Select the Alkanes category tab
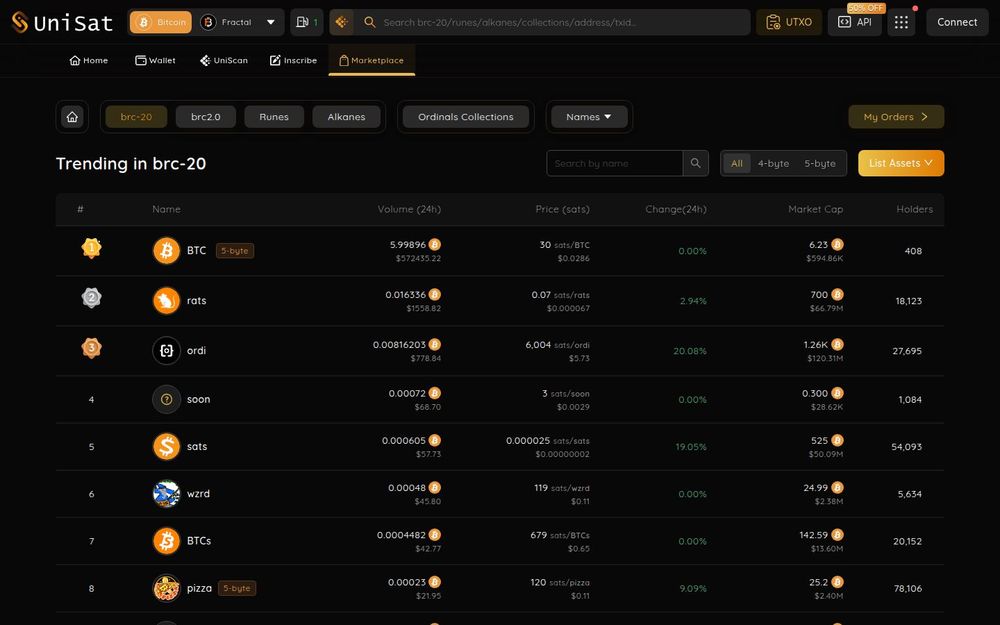The image size is (1000, 625). (x=346, y=117)
